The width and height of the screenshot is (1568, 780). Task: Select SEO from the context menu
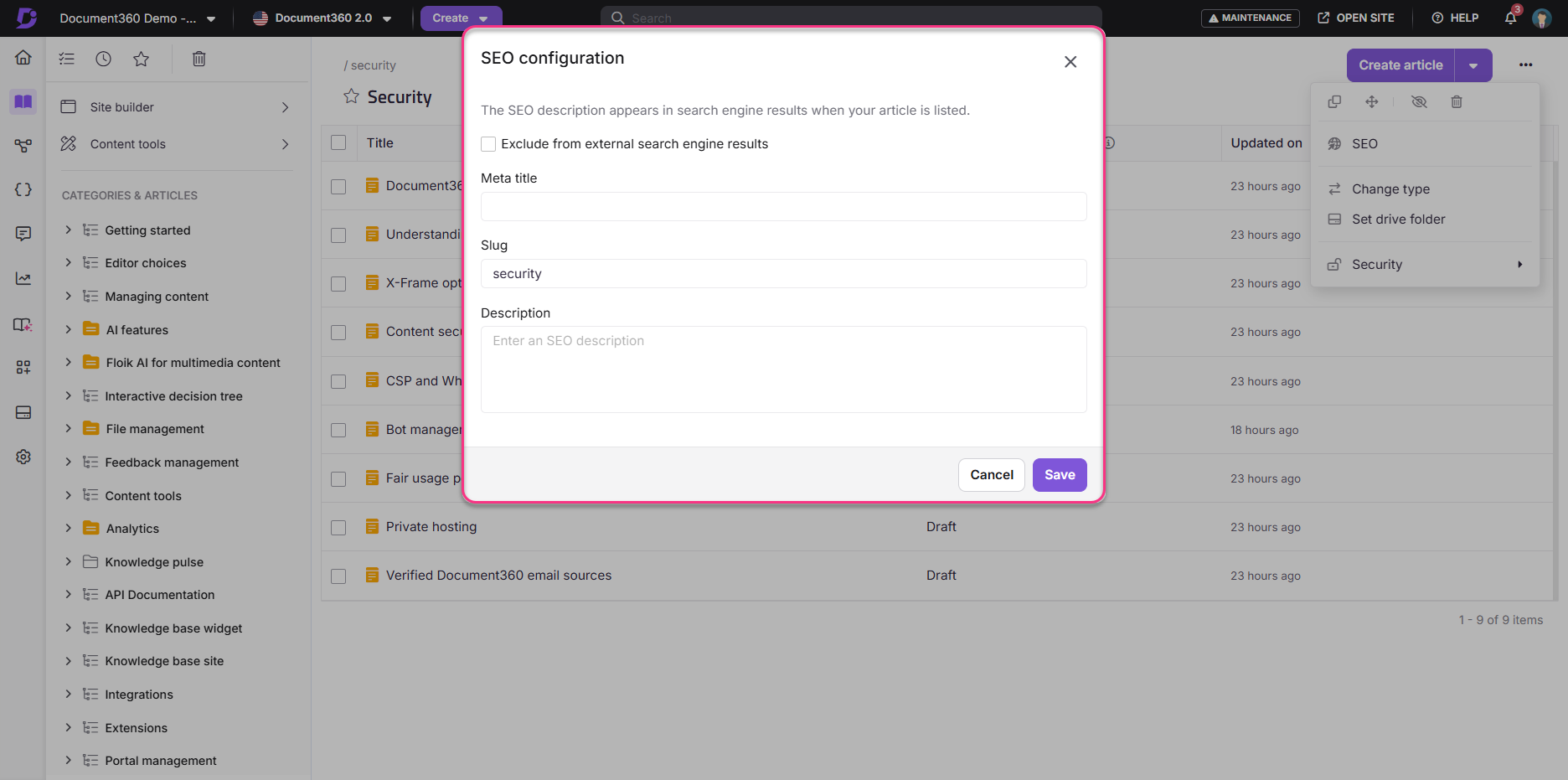(x=1364, y=143)
